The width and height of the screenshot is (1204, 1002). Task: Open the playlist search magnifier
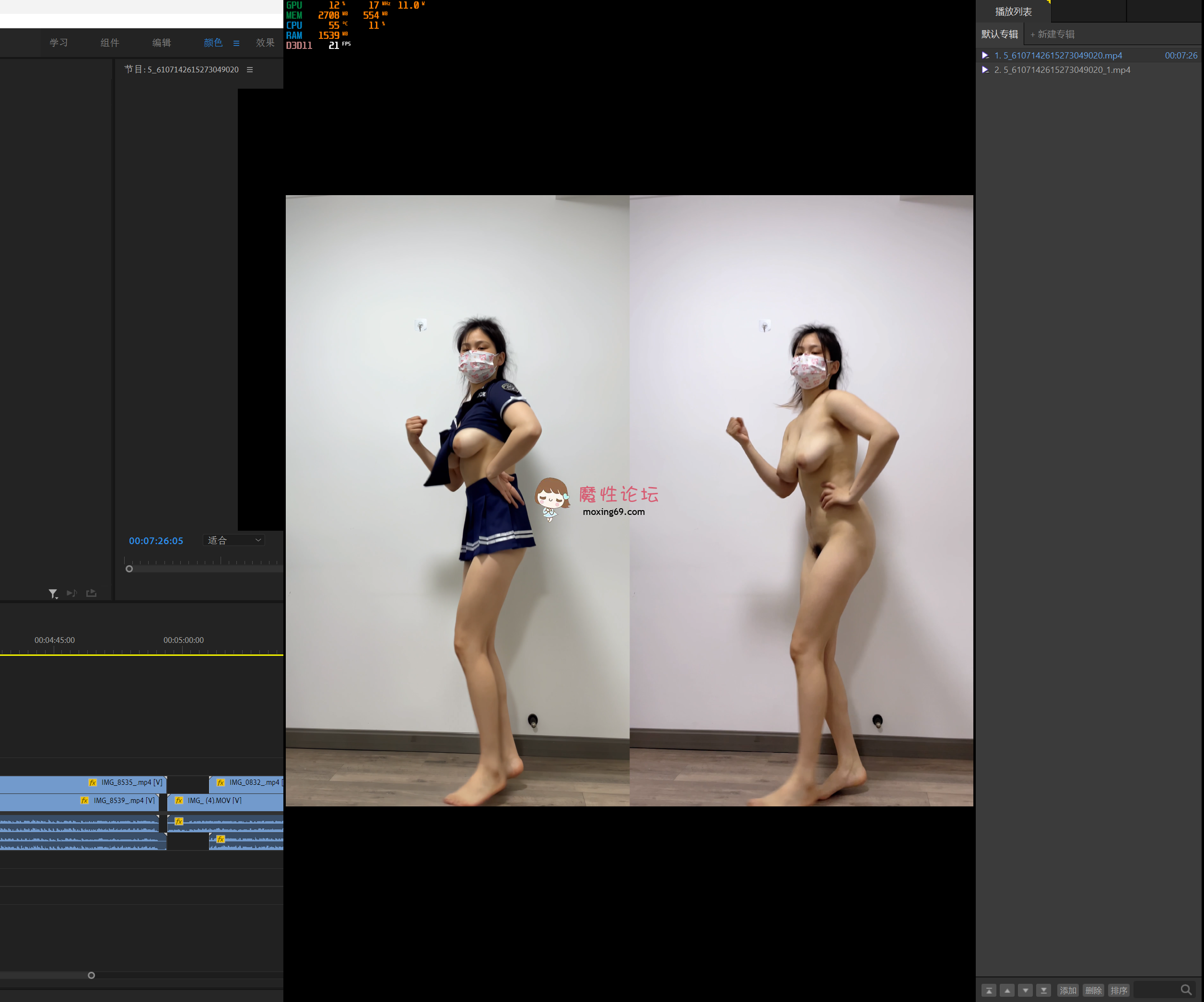click(x=1186, y=990)
